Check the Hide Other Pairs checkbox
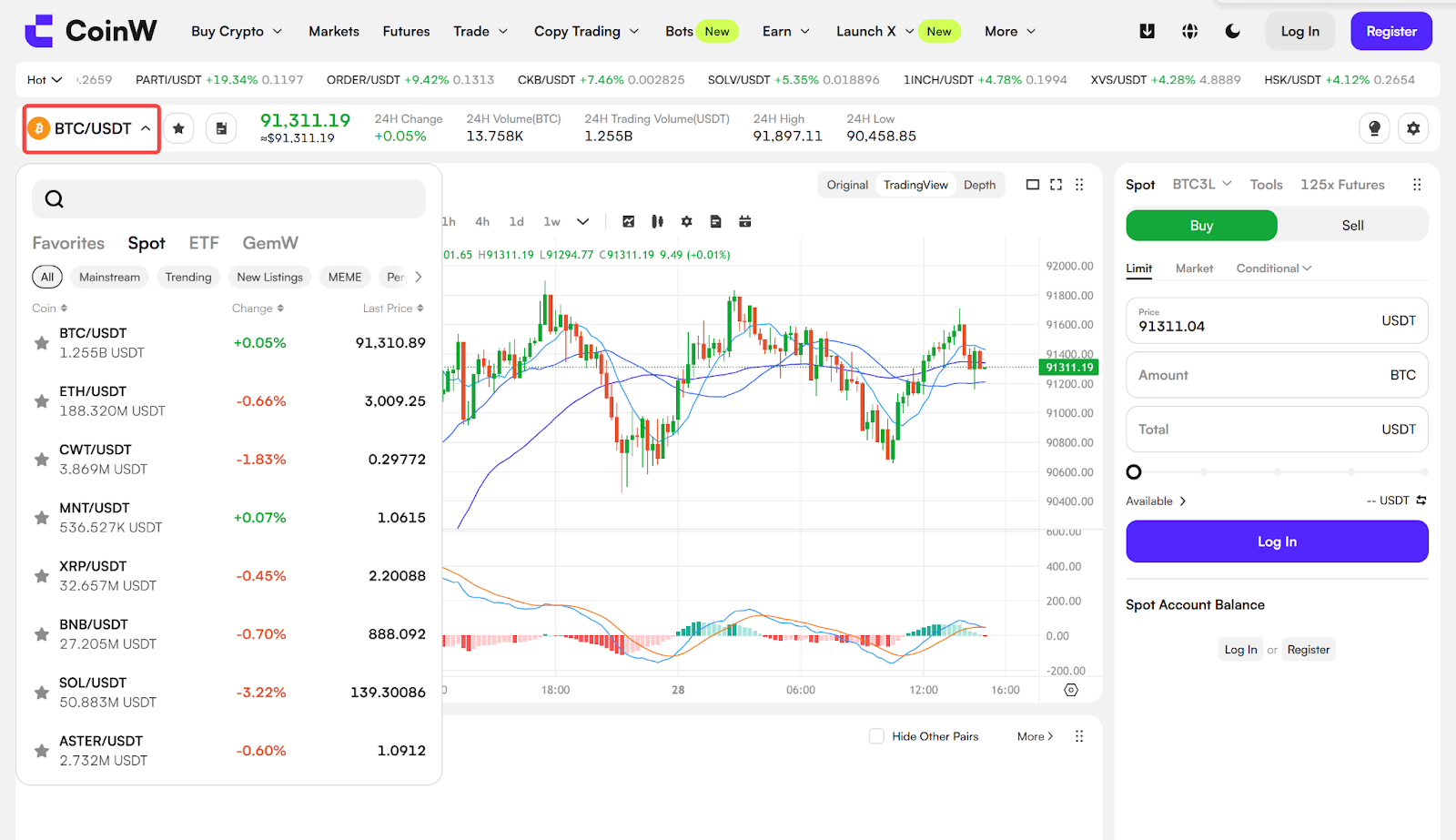Image resolution: width=1456 pixels, height=840 pixels. [x=876, y=736]
